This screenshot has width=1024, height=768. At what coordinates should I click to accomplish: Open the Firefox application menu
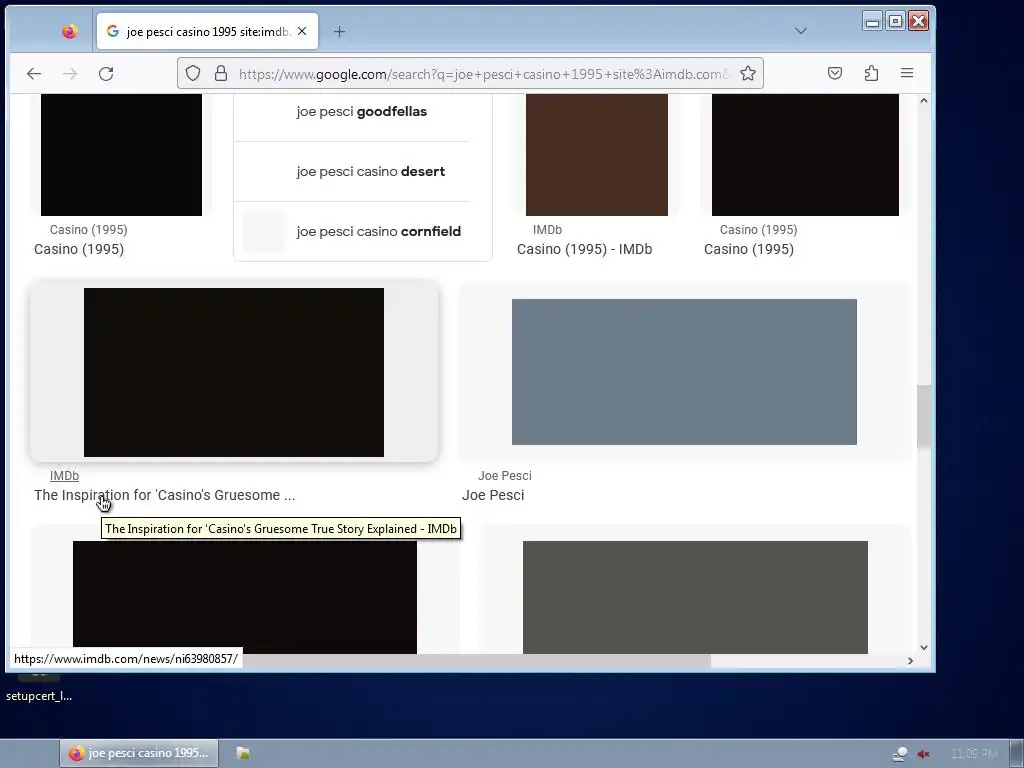[907, 73]
